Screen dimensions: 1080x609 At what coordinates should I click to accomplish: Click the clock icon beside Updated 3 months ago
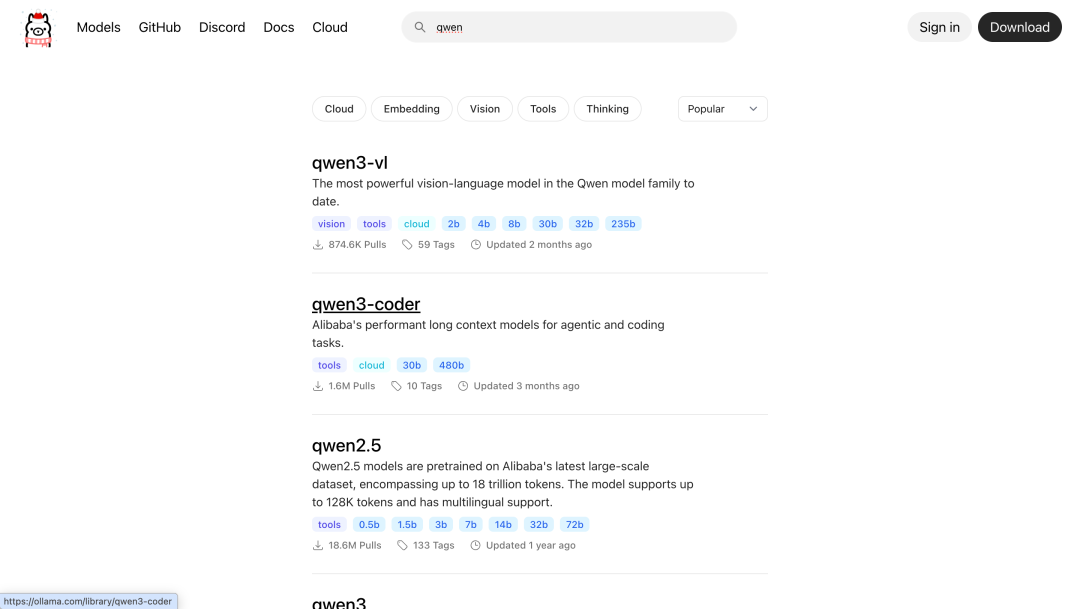pyautogui.click(x=462, y=385)
